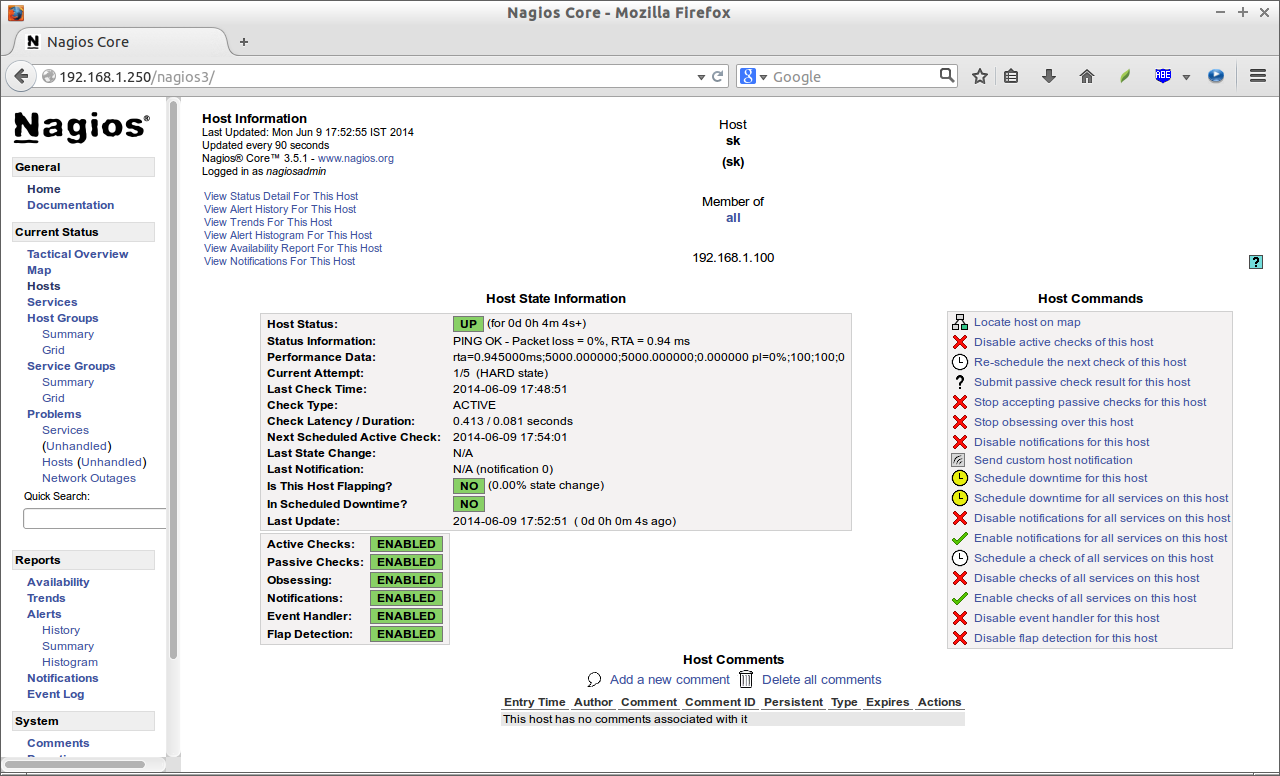This screenshot has width=1280, height=776.
Task: Click question mark icon for passive check result
Action: click(960, 382)
